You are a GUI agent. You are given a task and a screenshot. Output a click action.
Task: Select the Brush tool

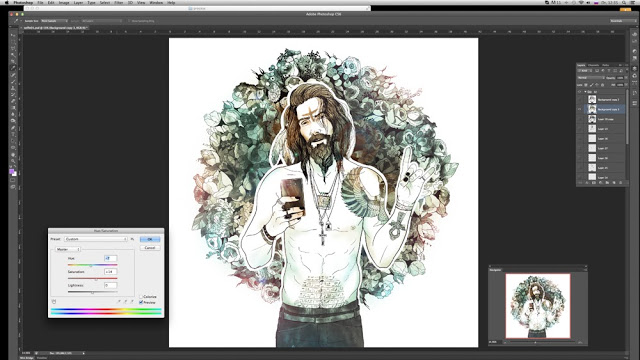[x=13, y=81]
